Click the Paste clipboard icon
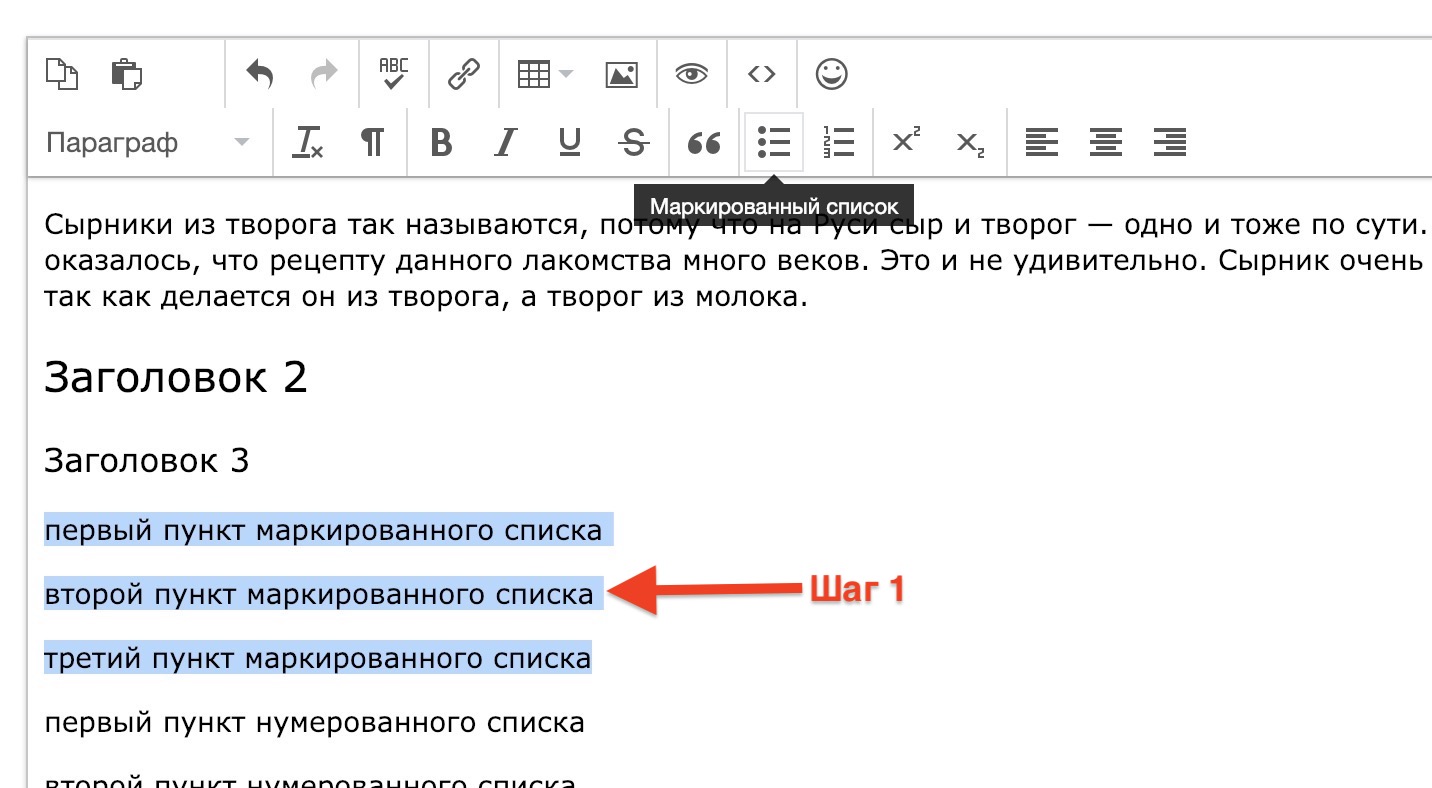The height and width of the screenshot is (788, 1432). tap(126, 74)
